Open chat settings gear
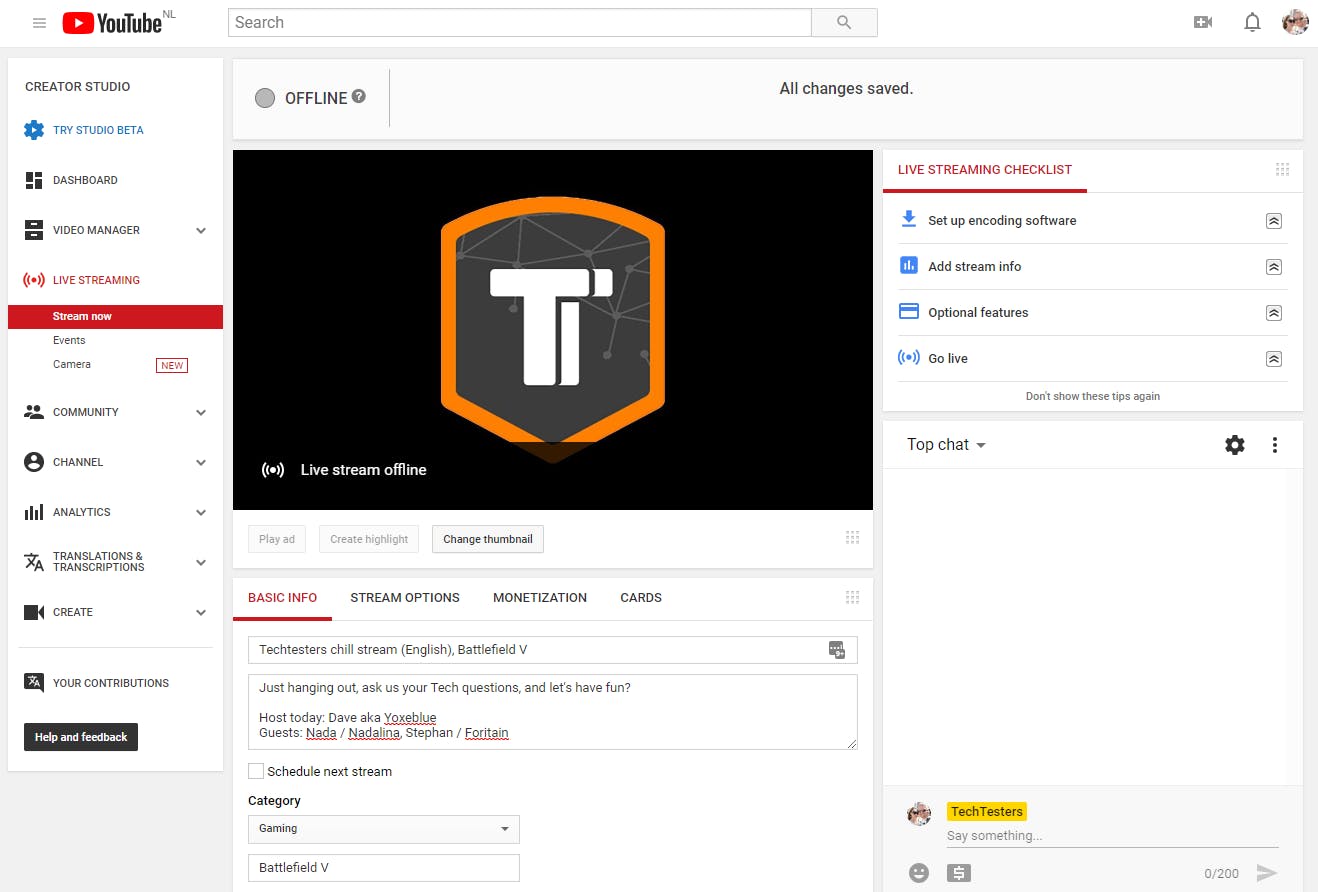The height and width of the screenshot is (892, 1318). 1235,445
